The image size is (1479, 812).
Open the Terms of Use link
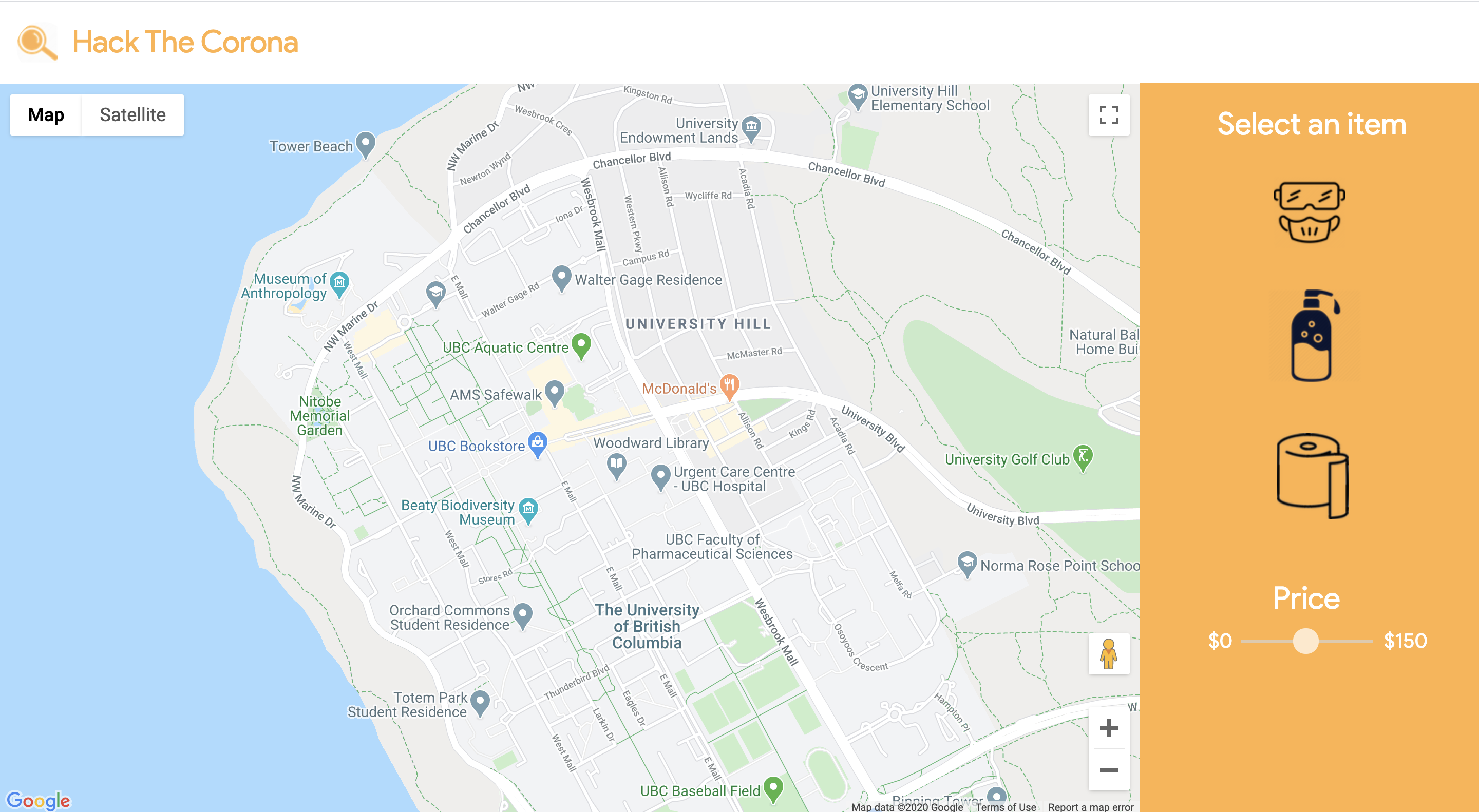point(1006,806)
